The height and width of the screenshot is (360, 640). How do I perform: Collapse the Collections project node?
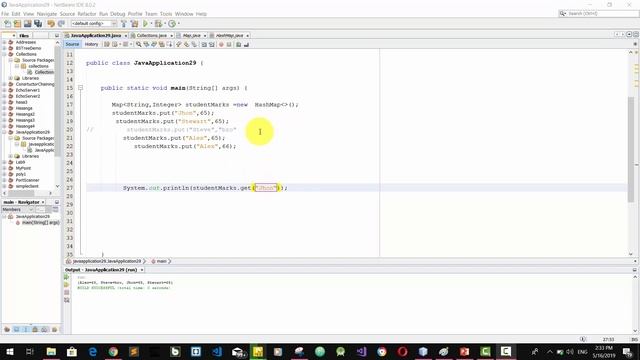click(x=4, y=54)
